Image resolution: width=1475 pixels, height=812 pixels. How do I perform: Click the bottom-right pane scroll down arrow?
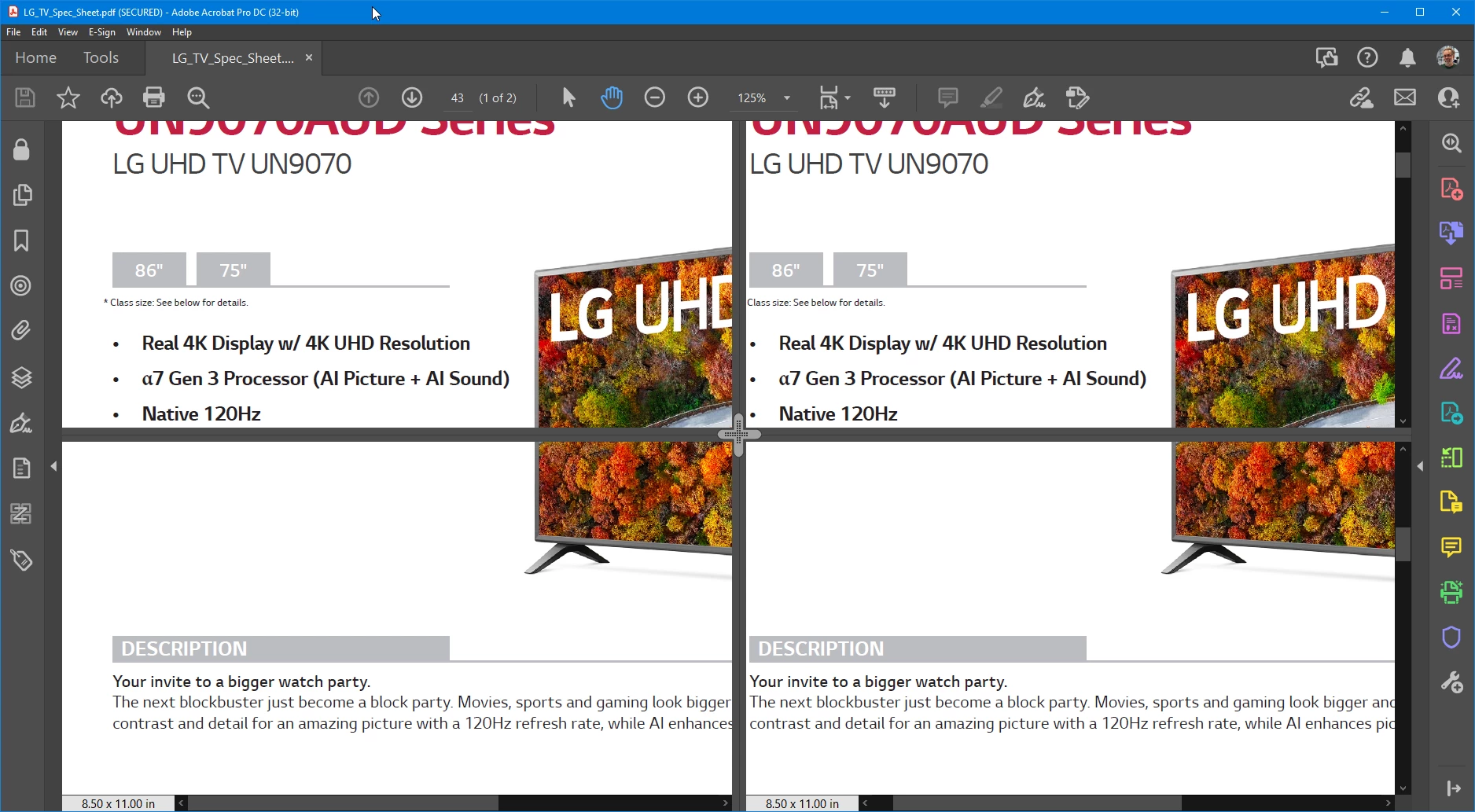1403,788
